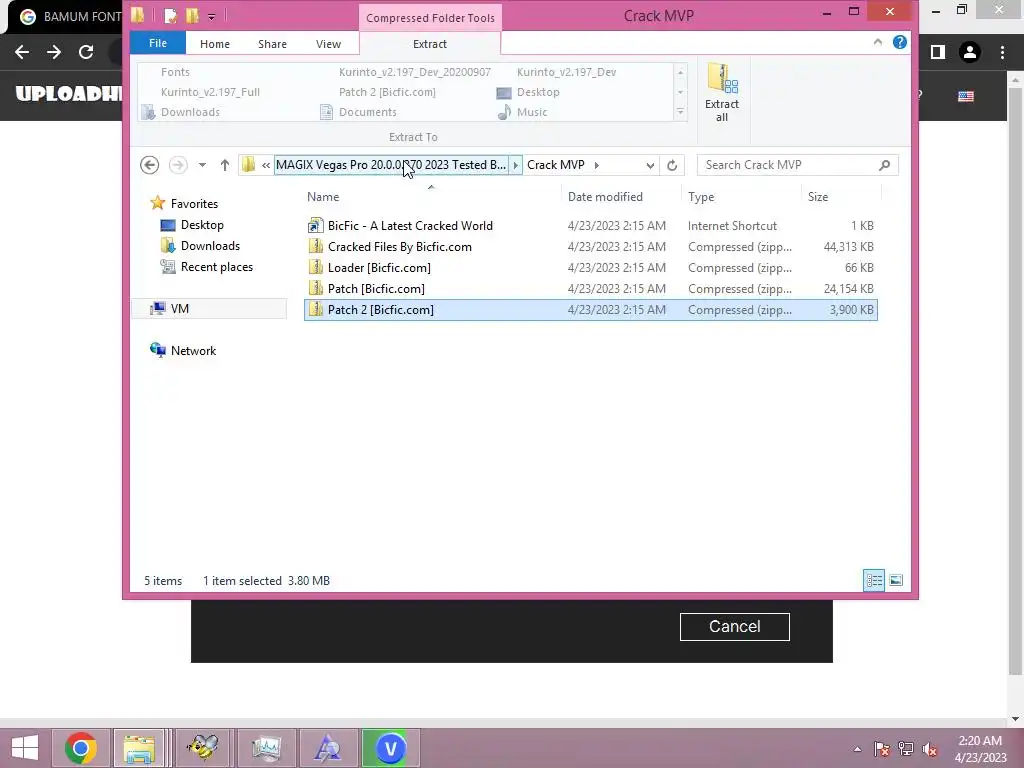The image size is (1024, 768).
Task: Open the recent locations dropdown arrow
Action: 202,165
